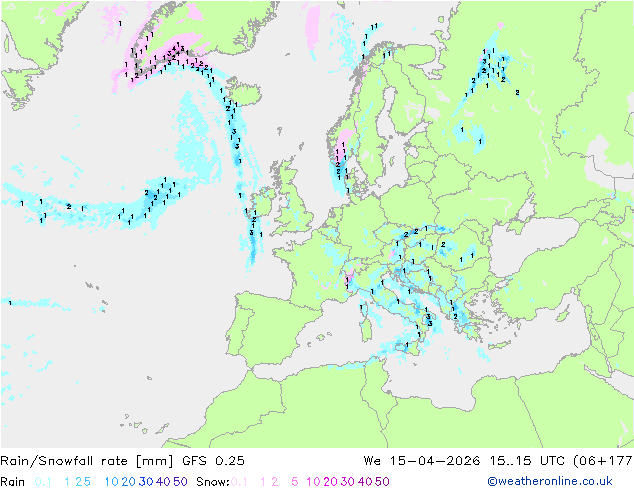Select the Rain legend value 2

click(x=78, y=482)
